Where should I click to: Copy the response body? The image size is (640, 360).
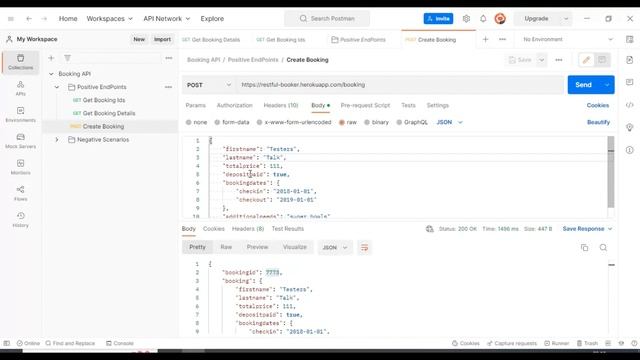[584, 248]
